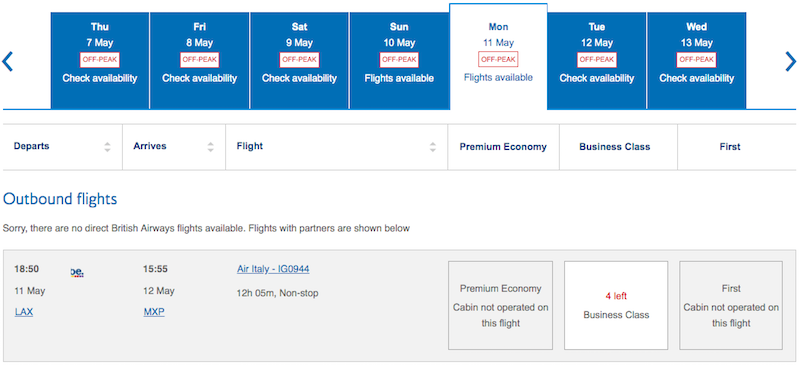Select the Fri 8 May date tab
The width and height of the screenshot is (800, 365).
point(199,61)
